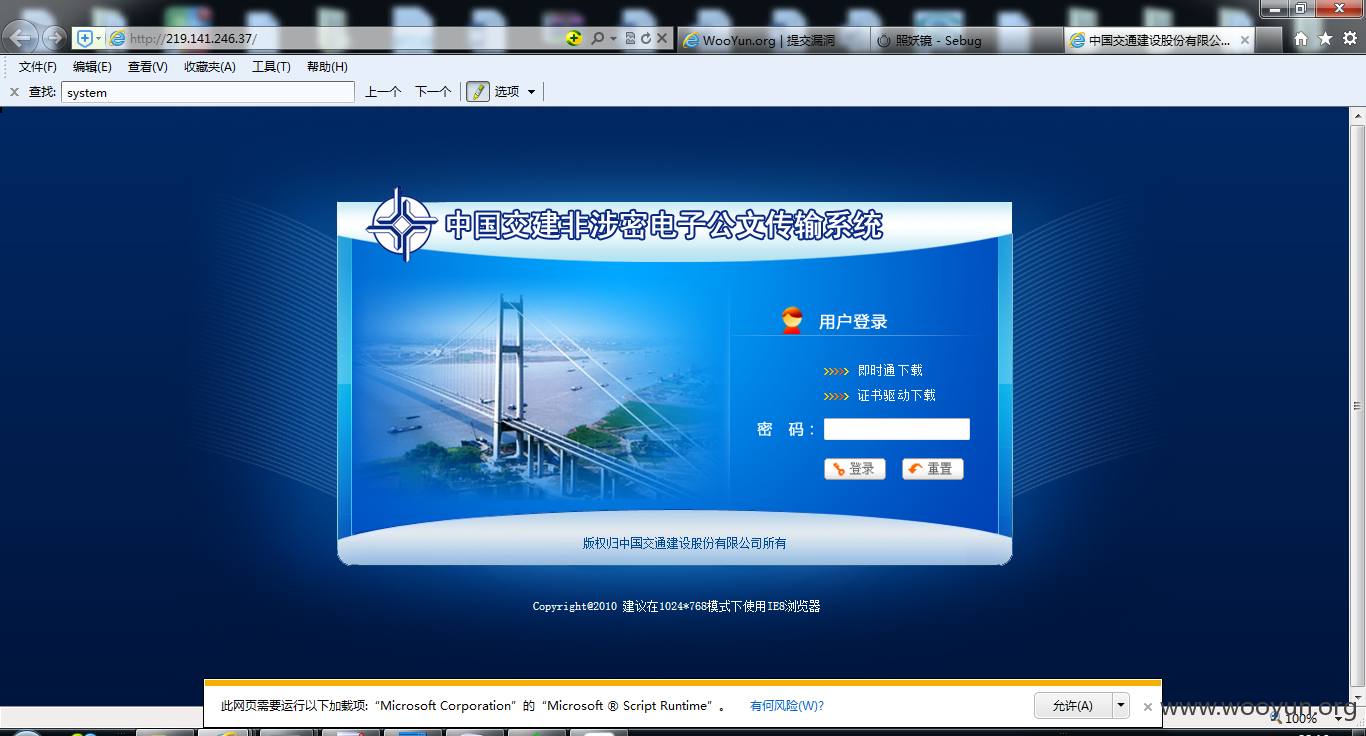Click the IE page icon before the URL
The height and width of the screenshot is (736, 1366).
117,38
